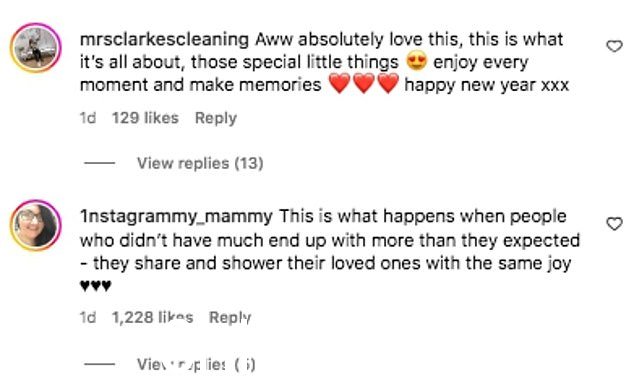This screenshot has width=634, height=378.
Task: Show who gave the 129 likes
Action: [x=145, y=118]
